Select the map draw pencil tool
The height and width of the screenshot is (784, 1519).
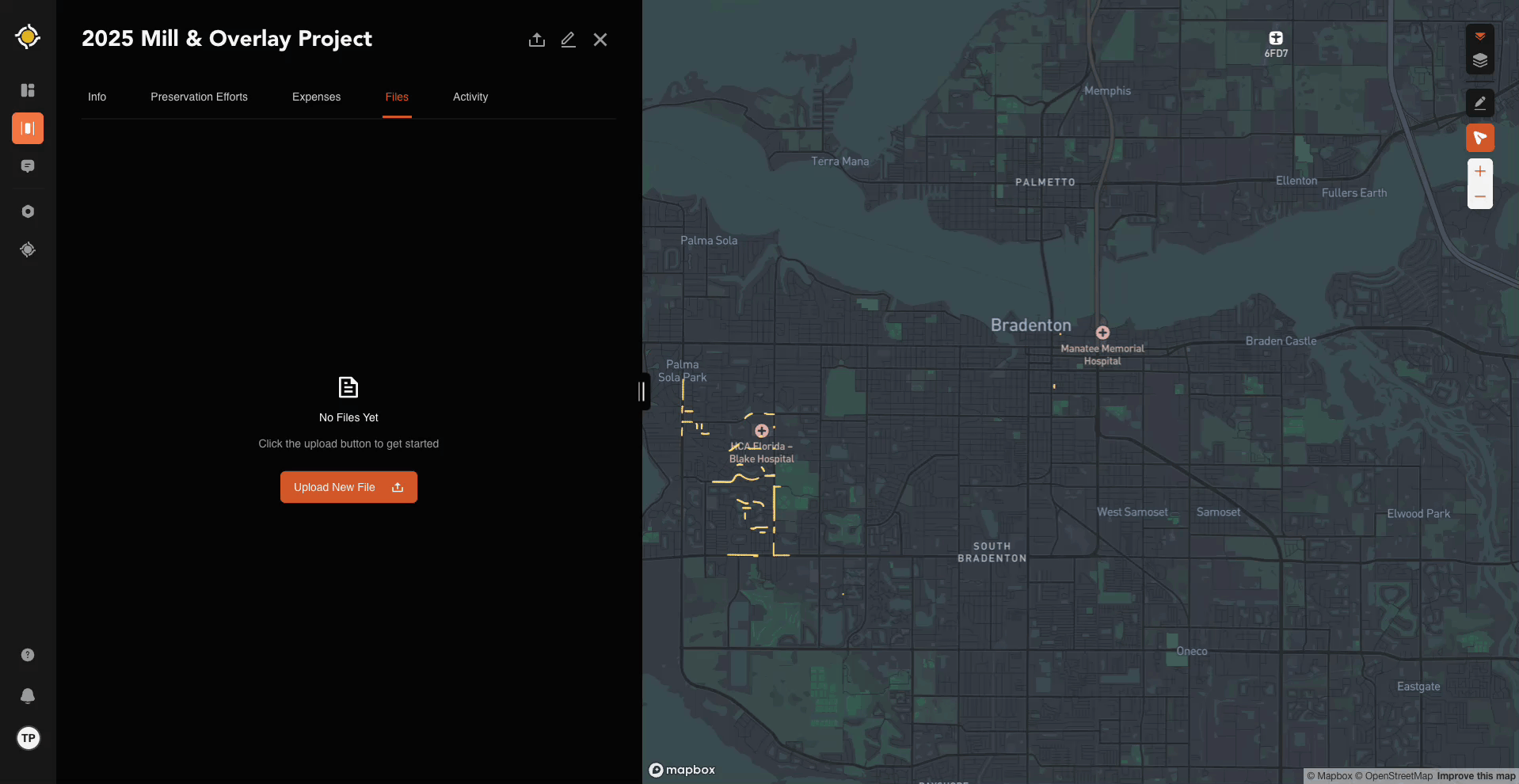(1479, 103)
